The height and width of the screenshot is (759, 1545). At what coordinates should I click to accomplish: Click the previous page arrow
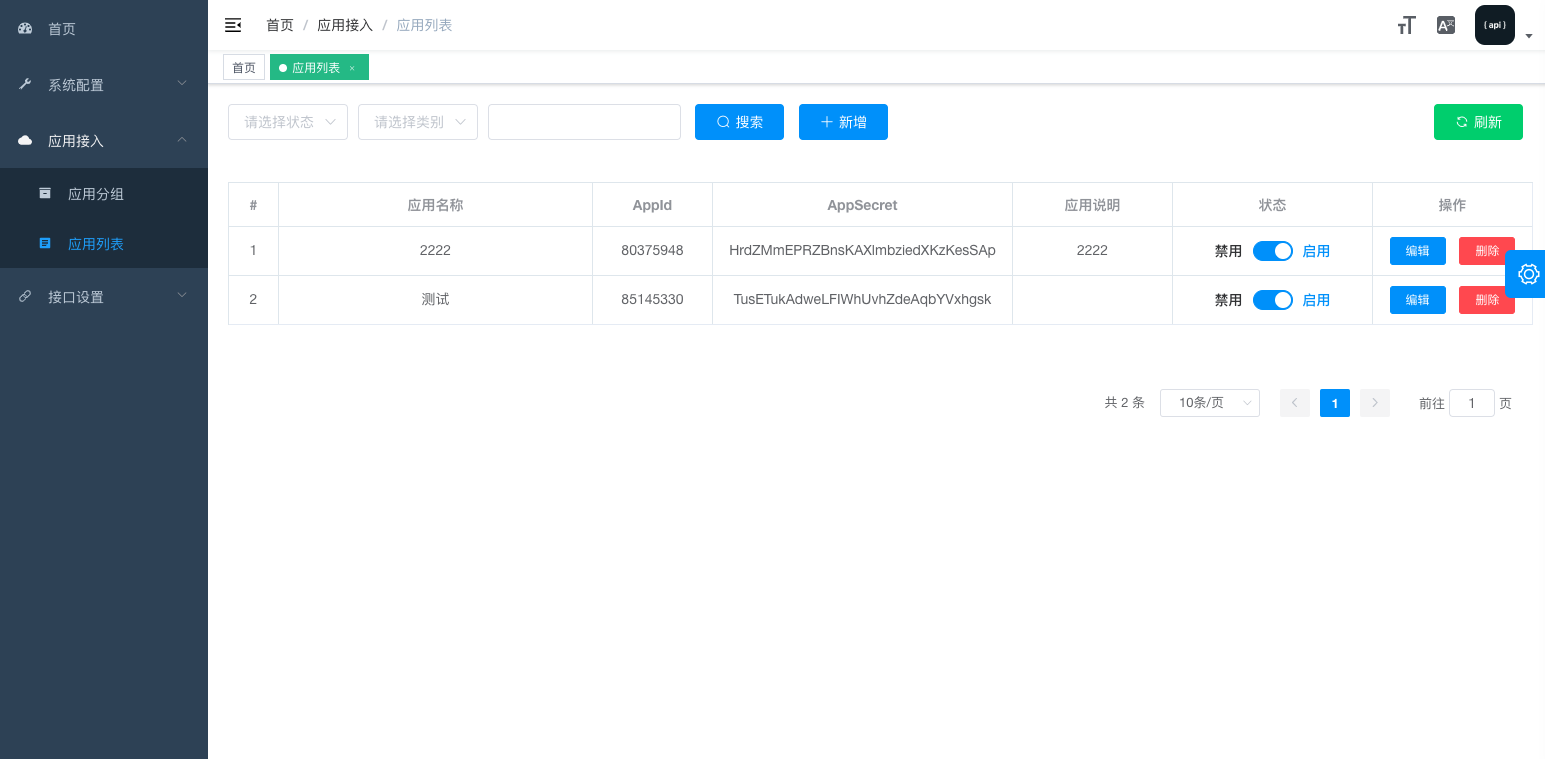click(x=1295, y=403)
